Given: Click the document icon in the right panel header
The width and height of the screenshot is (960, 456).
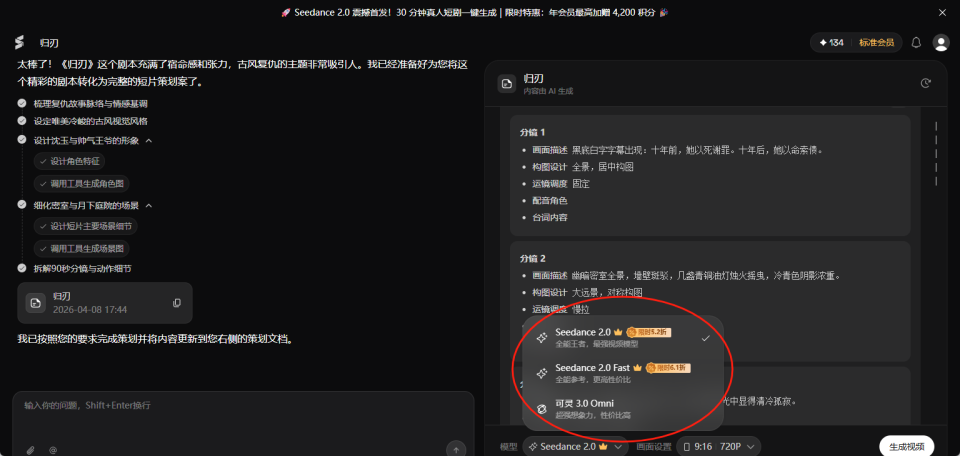Looking at the screenshot, I should (x=506, y=84).
